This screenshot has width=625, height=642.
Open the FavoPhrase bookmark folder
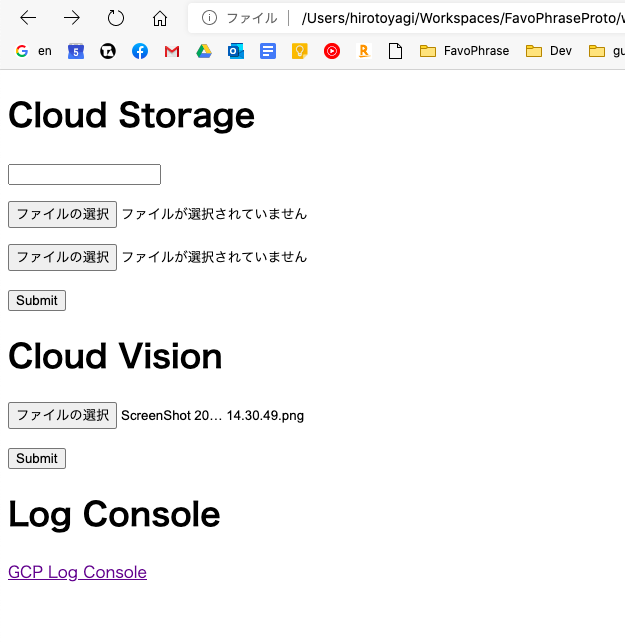pos(464,51)
